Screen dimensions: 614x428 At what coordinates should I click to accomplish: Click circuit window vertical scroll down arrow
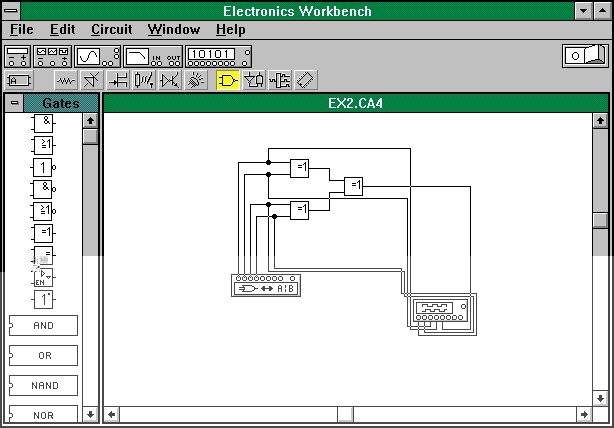pos(600,399)
